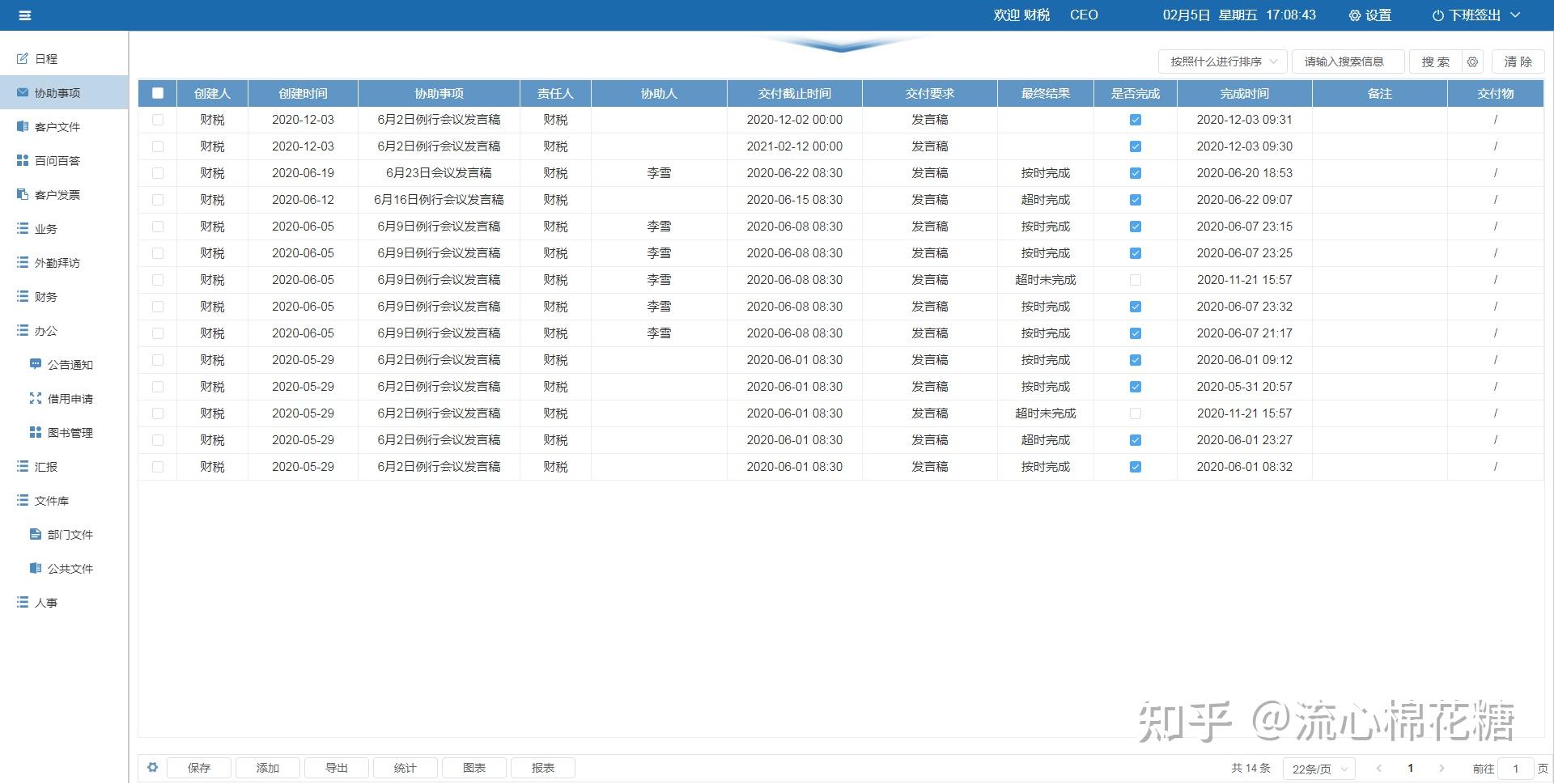Click the 百问百答 grid icon
The image size is (1554, 784).
[23, 160]
